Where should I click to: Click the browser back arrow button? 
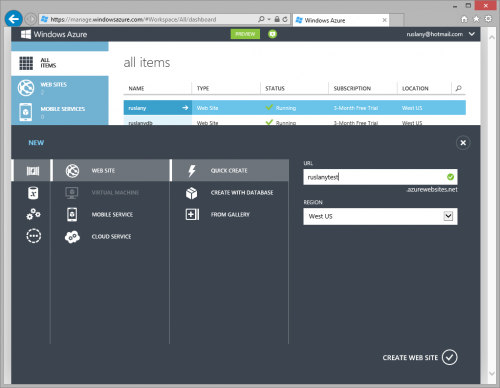(14, 19)
